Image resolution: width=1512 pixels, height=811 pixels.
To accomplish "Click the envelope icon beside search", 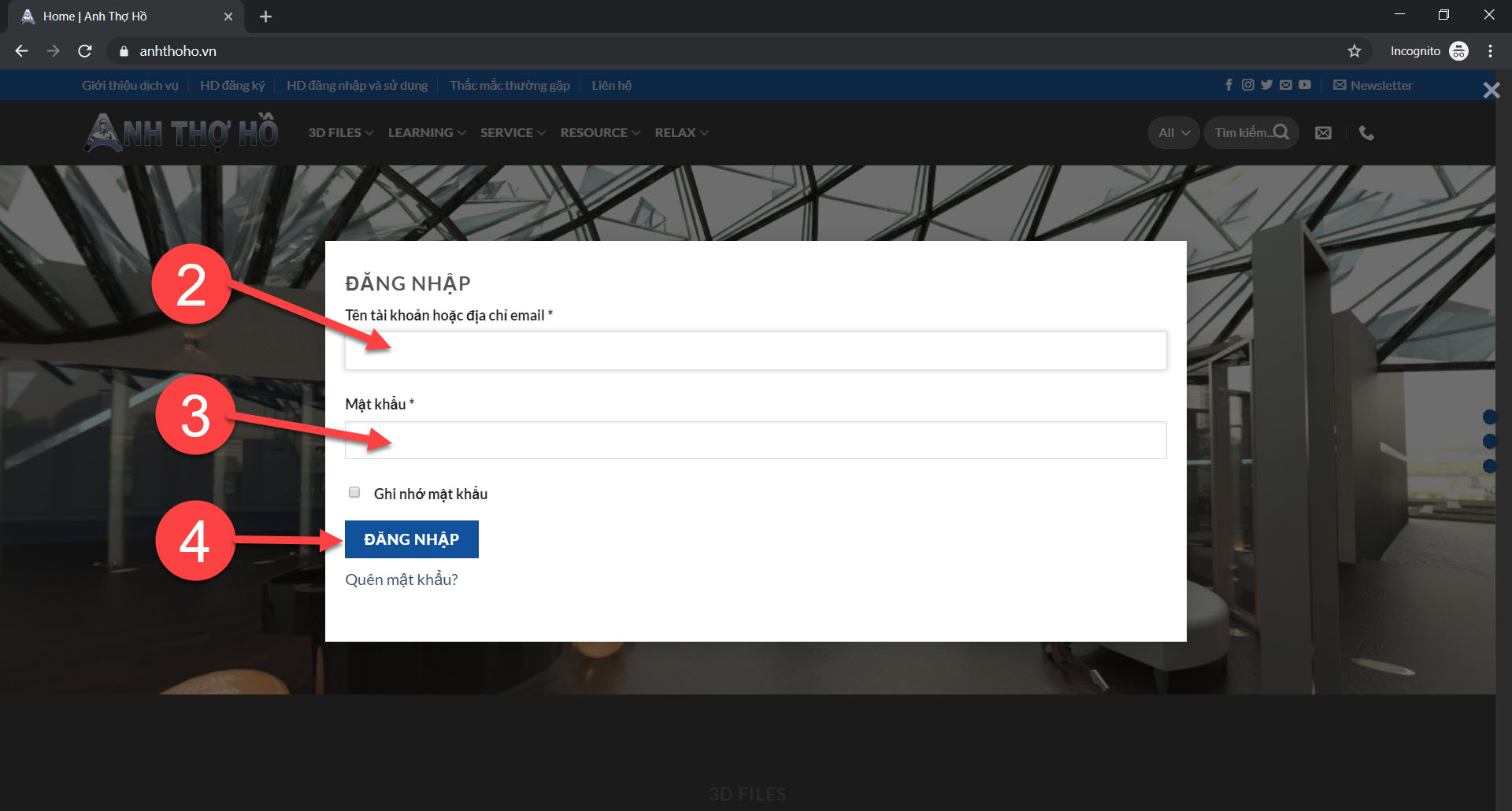I will [1323, 133].
